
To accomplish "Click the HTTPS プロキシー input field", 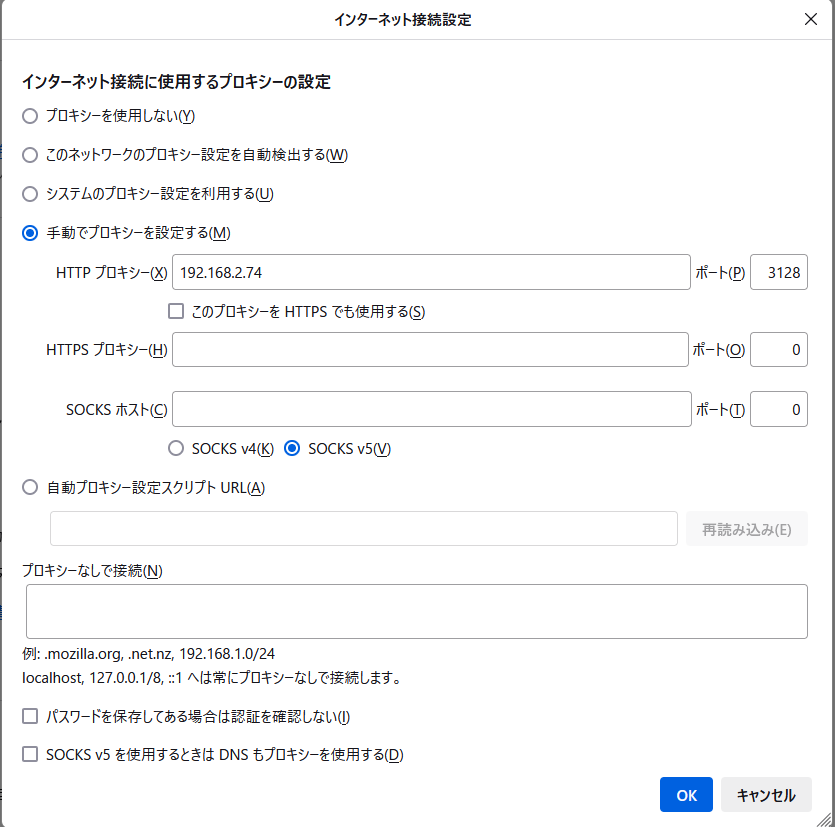I will [x=430, y=350].
